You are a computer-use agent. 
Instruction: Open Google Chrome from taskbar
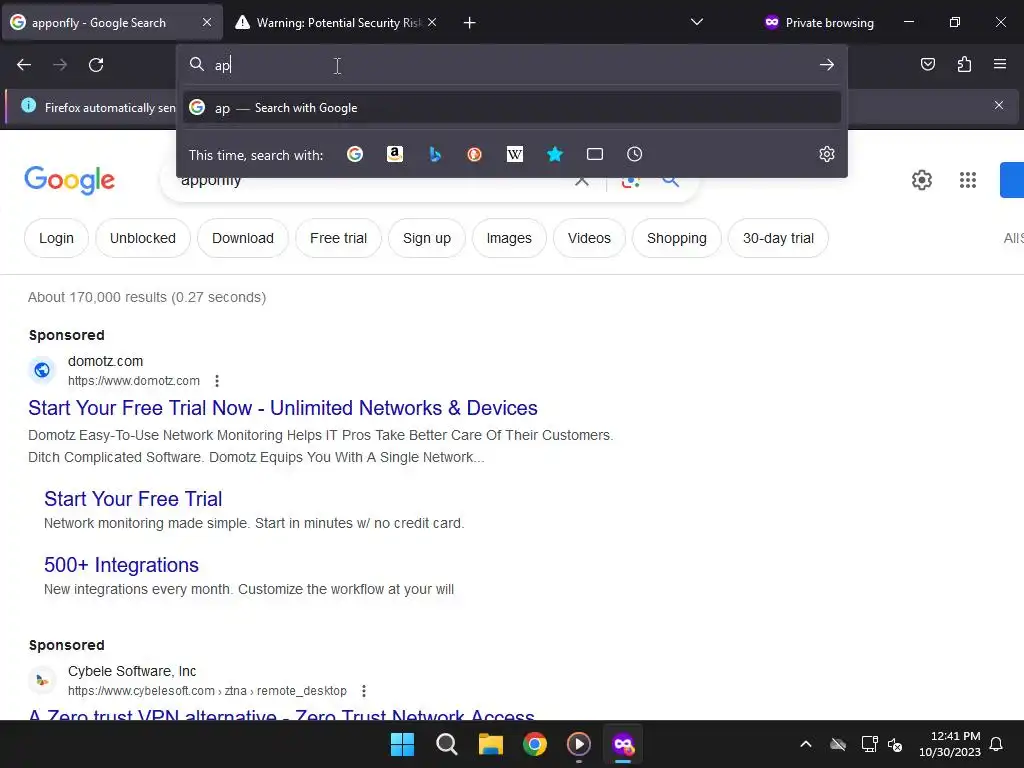click(x=535, y=744)
